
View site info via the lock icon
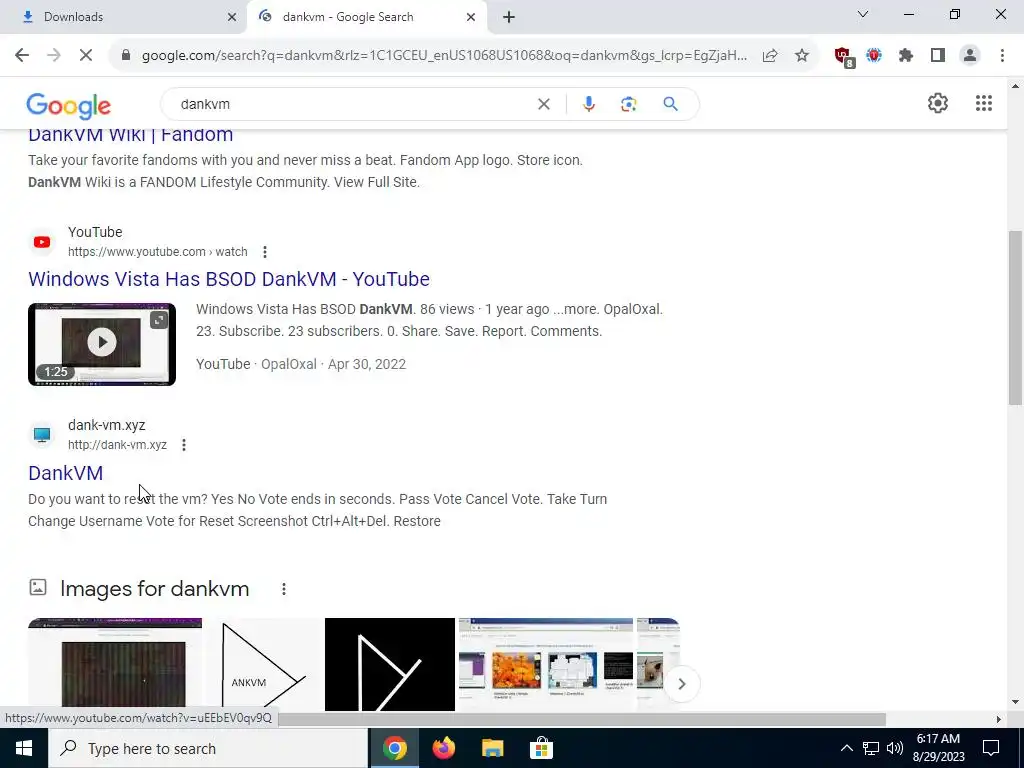pos(126,56)
